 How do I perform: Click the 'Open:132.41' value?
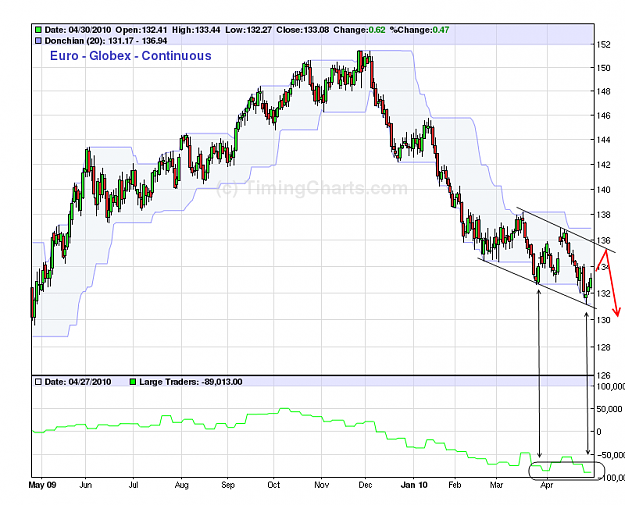(142, 30)
